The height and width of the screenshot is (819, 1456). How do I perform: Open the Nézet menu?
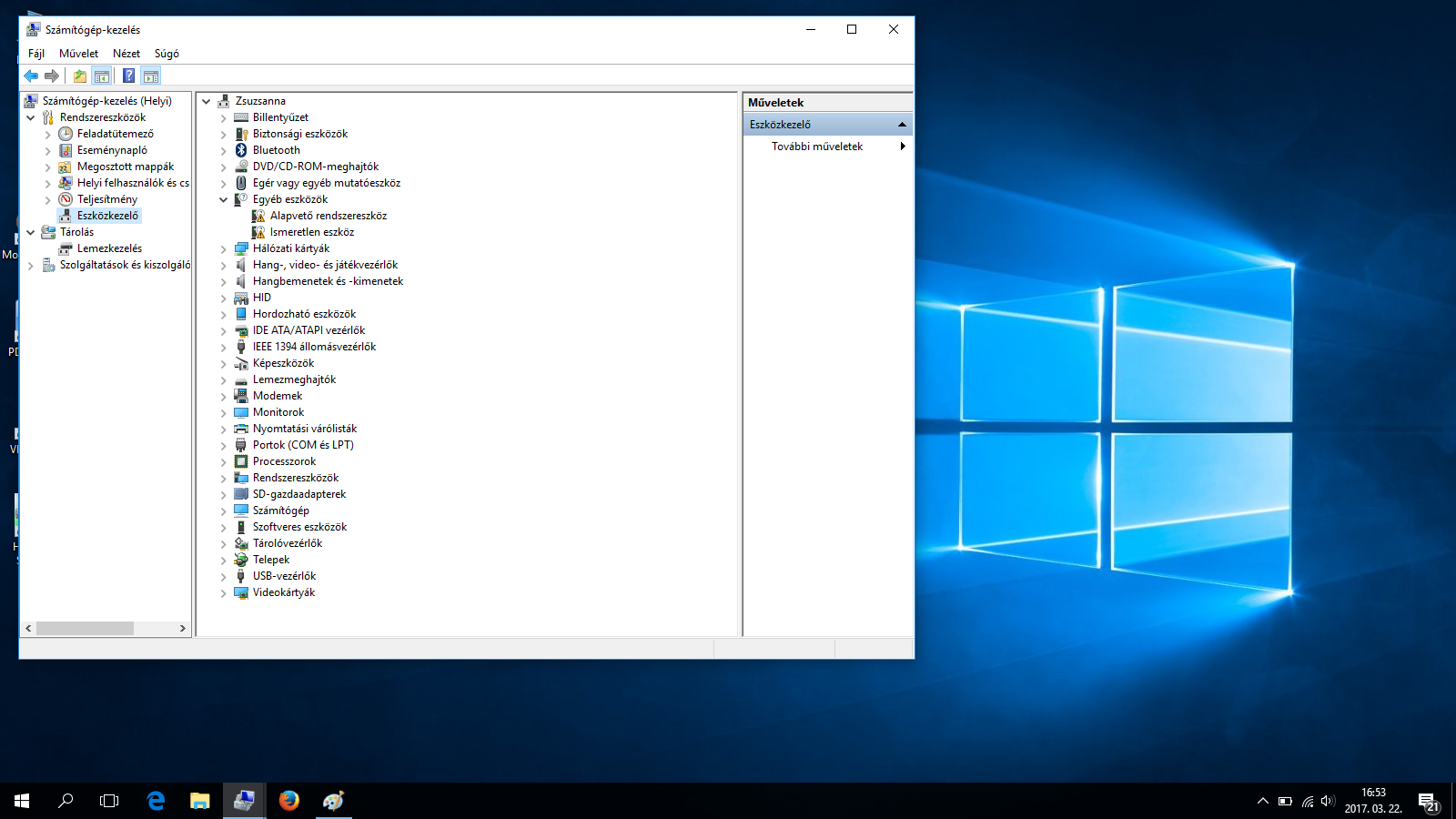[x=126, y=54]
